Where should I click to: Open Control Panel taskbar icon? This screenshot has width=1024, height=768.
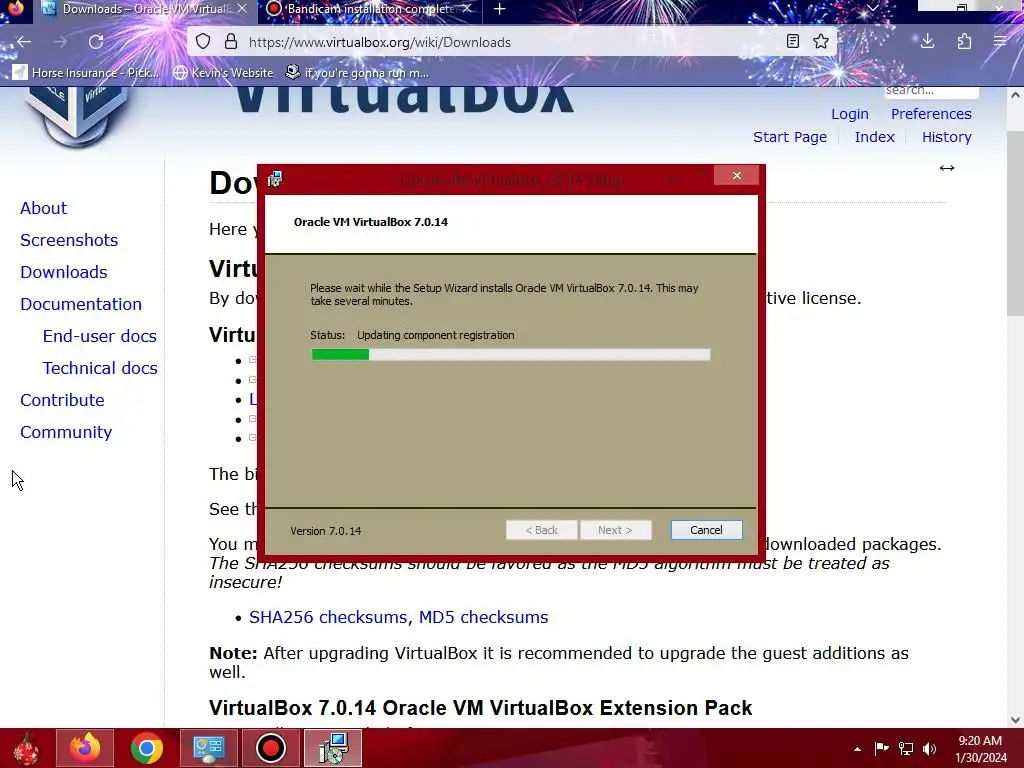pos(209,748)
